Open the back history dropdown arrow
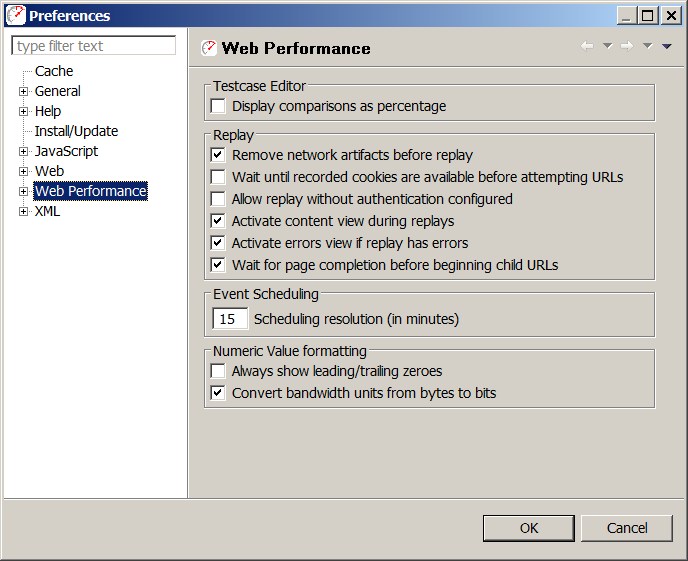The width and height of the screenshot is (688, 561). 607,46
